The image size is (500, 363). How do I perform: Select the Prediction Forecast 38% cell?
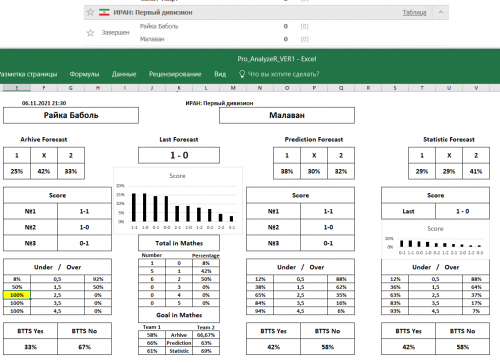287,171
